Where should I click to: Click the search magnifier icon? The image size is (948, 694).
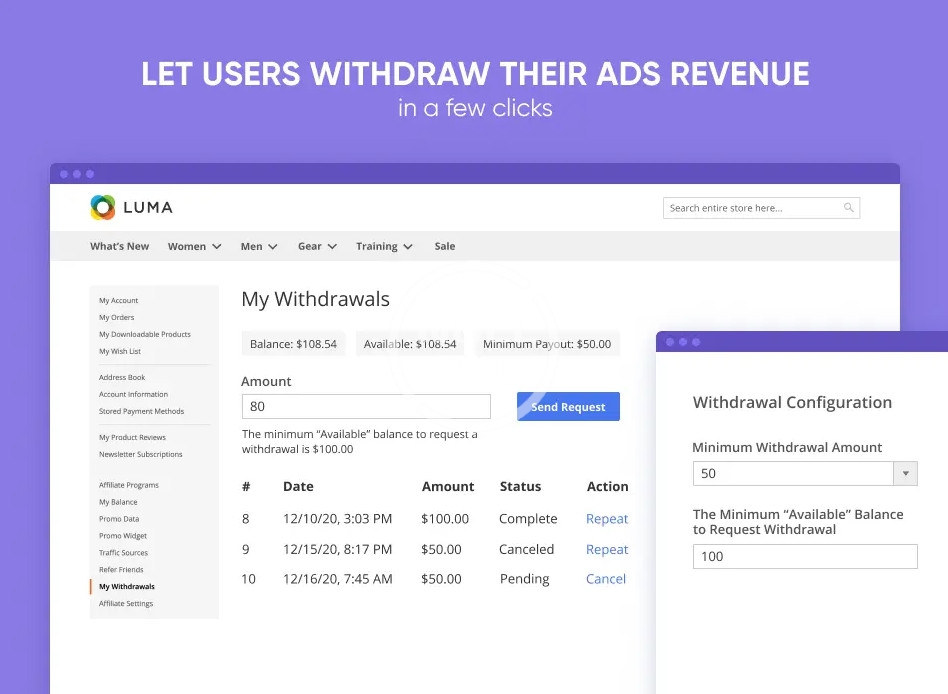[849, 208]
